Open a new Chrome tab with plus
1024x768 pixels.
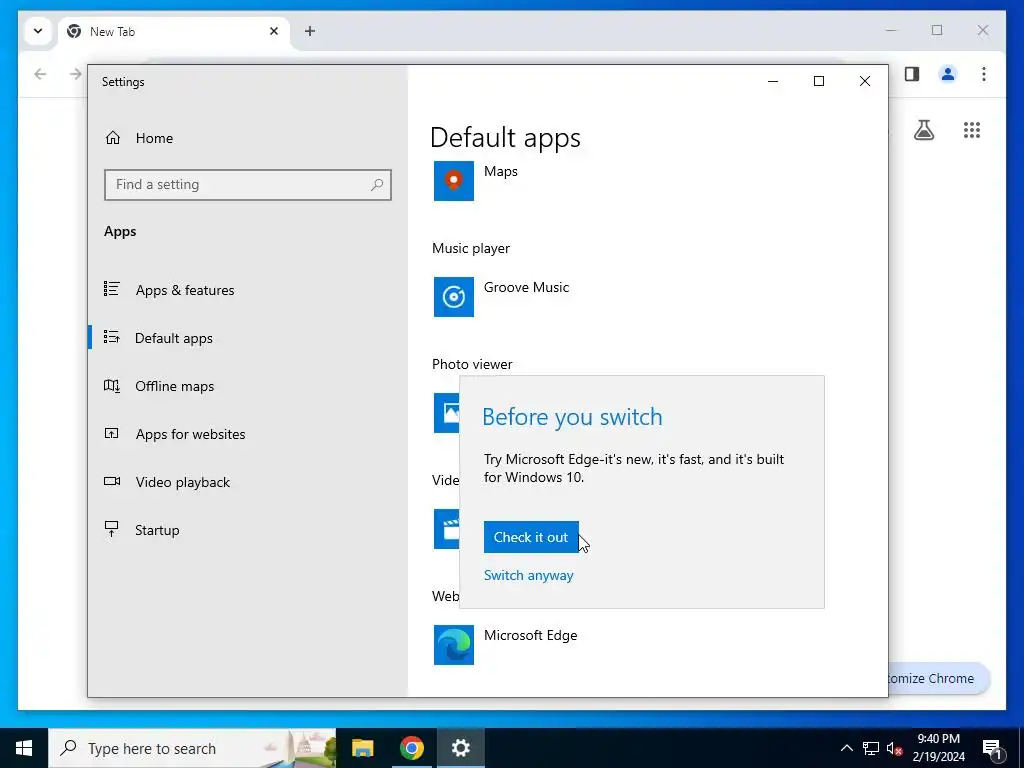tap(310, 31)
